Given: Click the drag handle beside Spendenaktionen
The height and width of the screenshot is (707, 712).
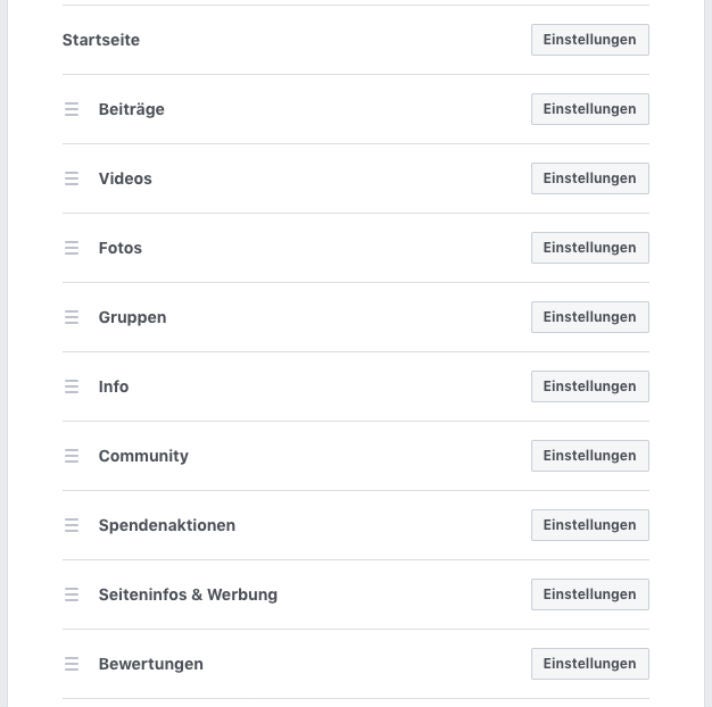Looking at the screenshot, I should (x=72, y=525).
